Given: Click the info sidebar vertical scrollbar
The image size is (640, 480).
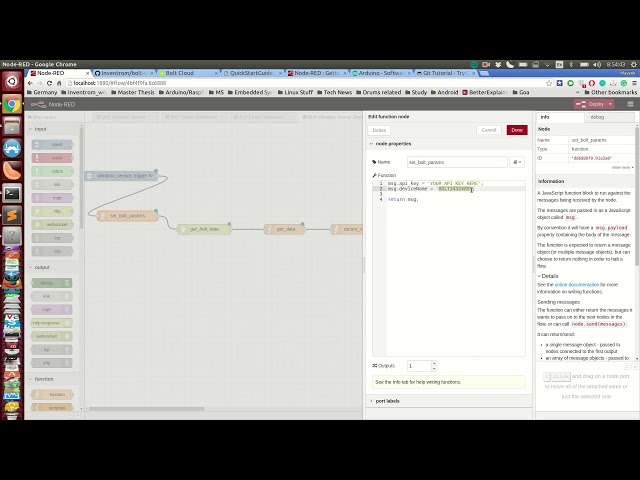Looking at the screenshot, I should coord(637,196).
